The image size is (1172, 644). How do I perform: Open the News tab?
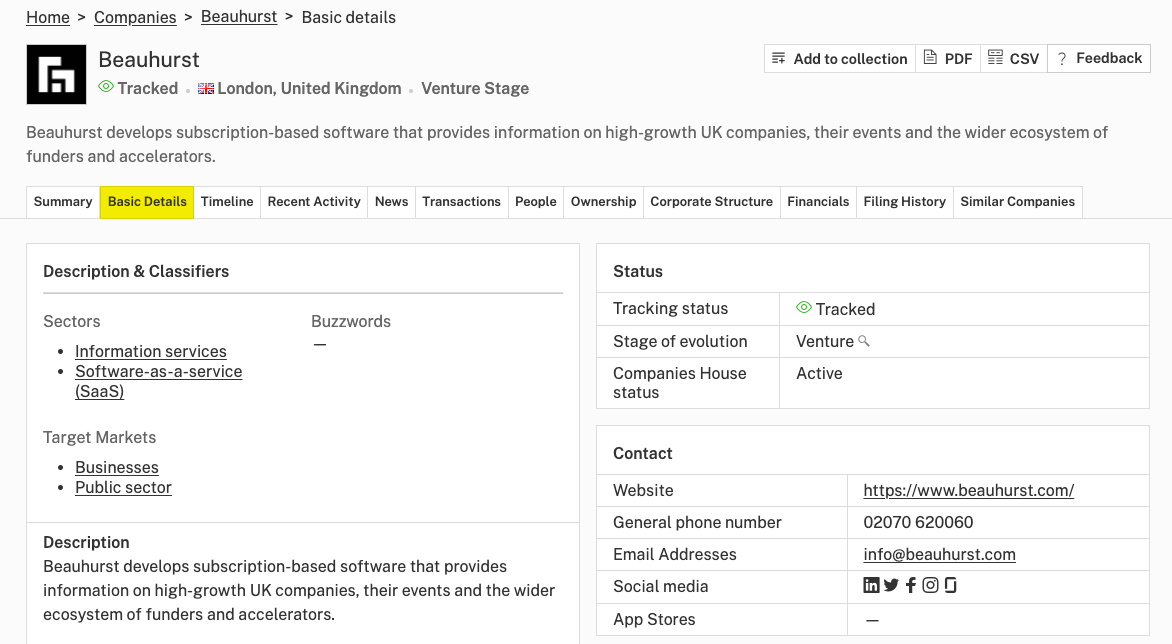[392, 202]
